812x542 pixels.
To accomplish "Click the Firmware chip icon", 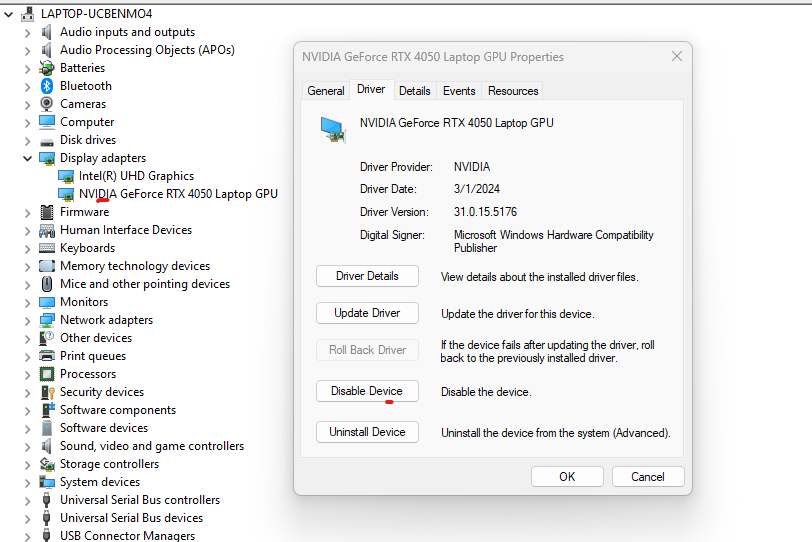I will [x=47, y=212].
